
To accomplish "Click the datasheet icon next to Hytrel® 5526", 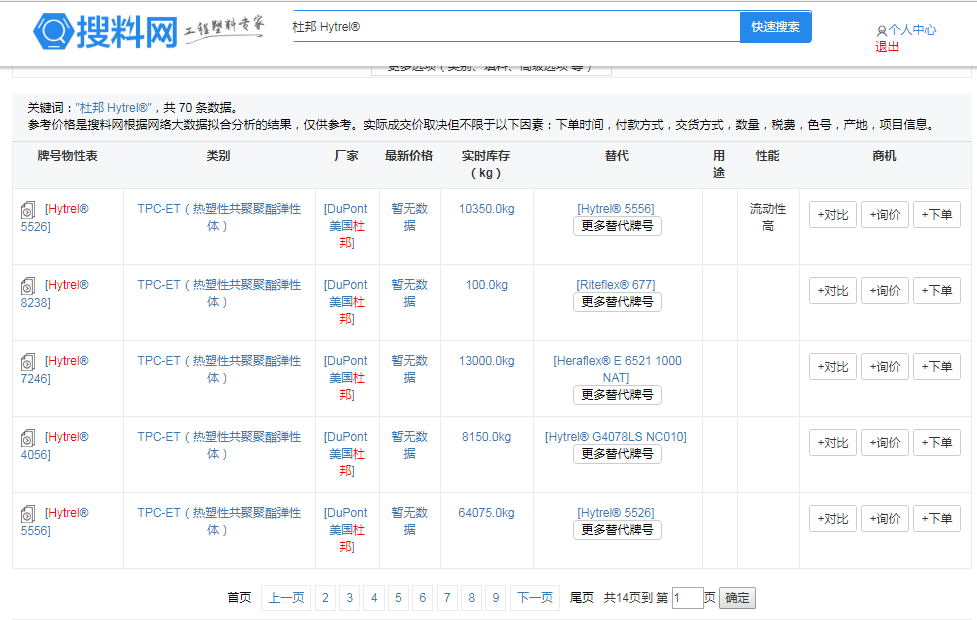I will [26, 209].
